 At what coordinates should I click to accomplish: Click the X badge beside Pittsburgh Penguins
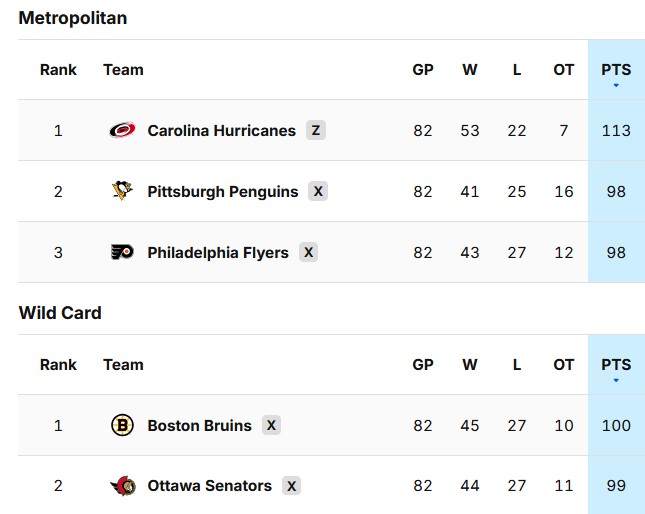[x=318, y=191]
